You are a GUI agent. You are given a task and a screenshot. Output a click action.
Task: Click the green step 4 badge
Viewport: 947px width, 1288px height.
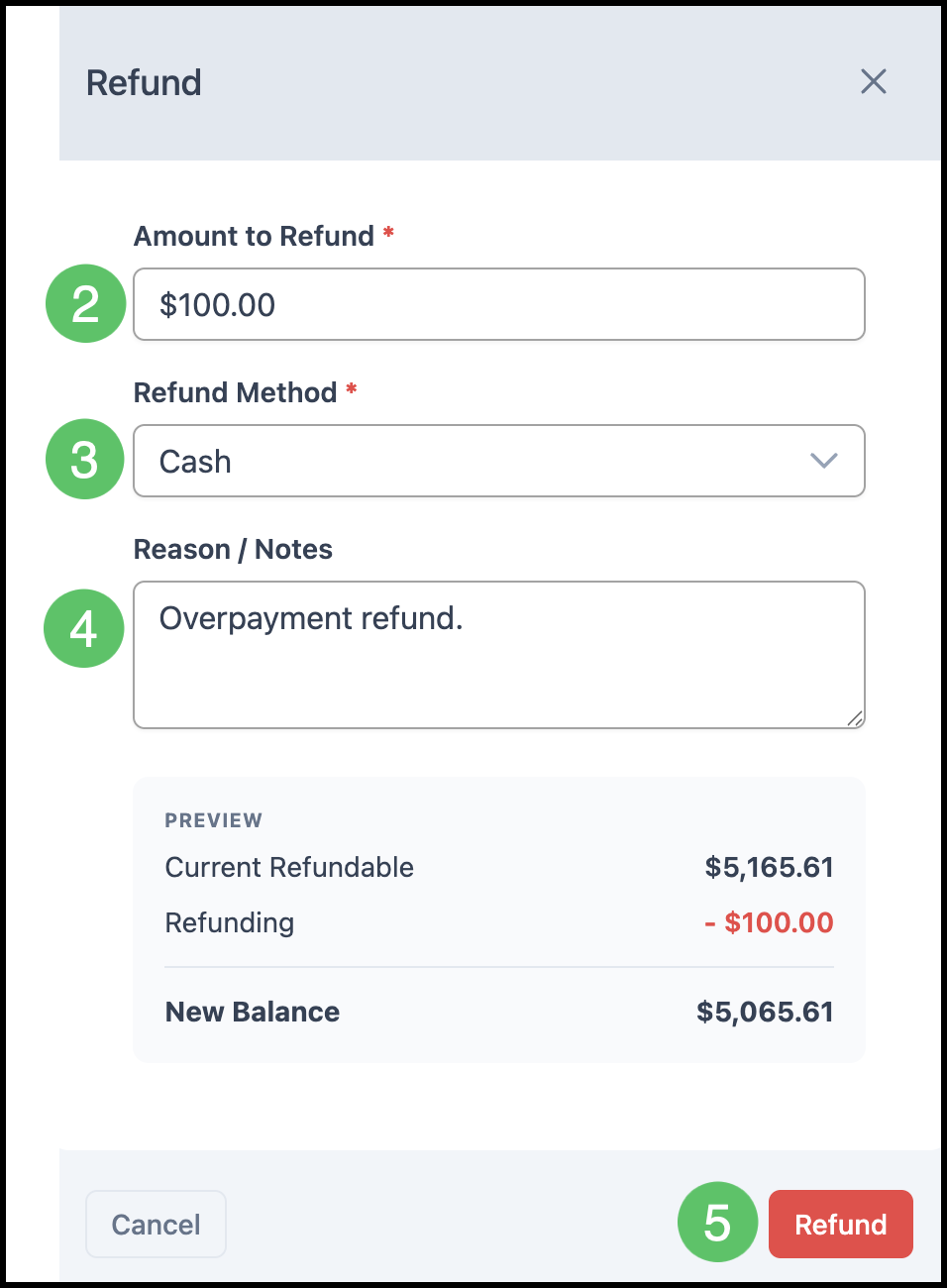[x=84, y=628]
